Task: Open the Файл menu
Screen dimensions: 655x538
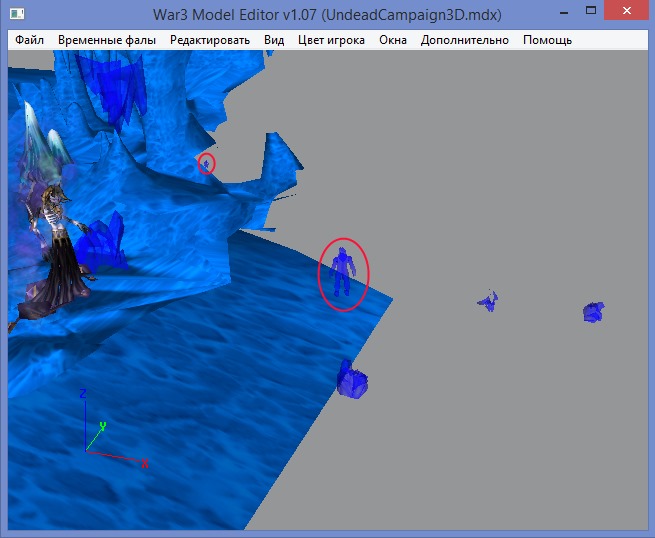Action: coord(30,40)
